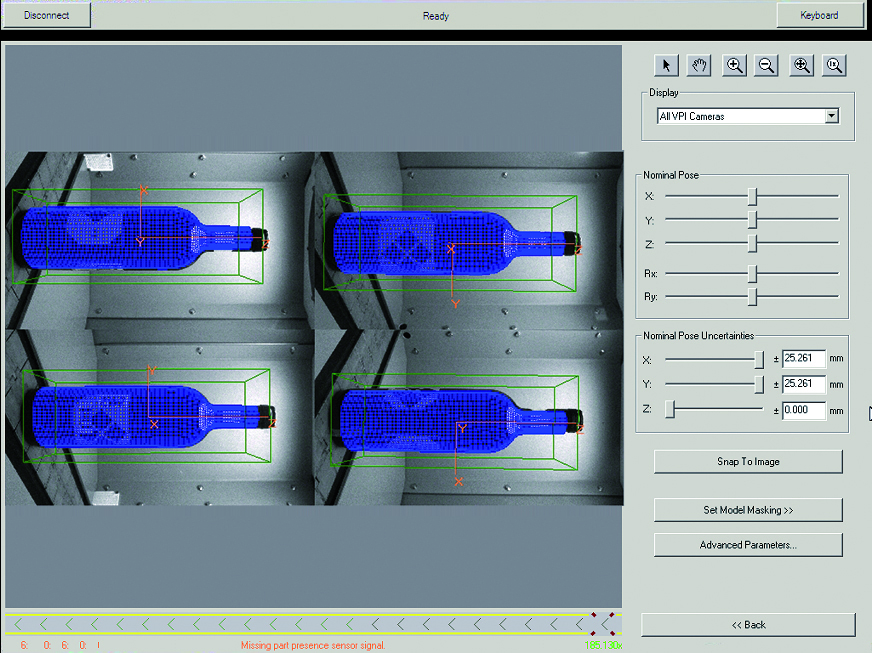Screen dimensions: 872x653
Task: Open Set Model Masking options
Action: 748,510
